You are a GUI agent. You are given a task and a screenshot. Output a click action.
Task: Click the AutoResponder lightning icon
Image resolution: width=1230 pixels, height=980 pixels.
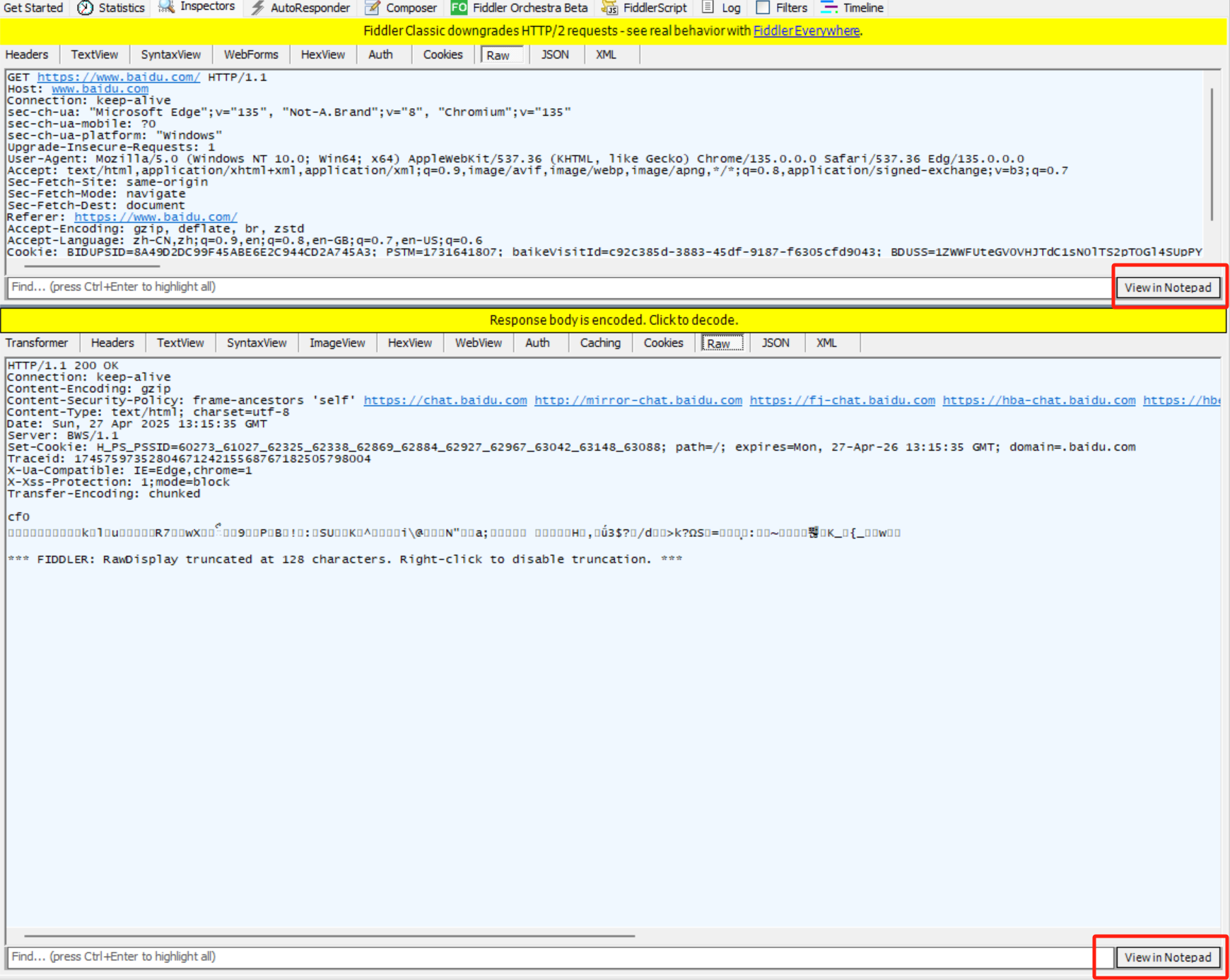(257, 8)
